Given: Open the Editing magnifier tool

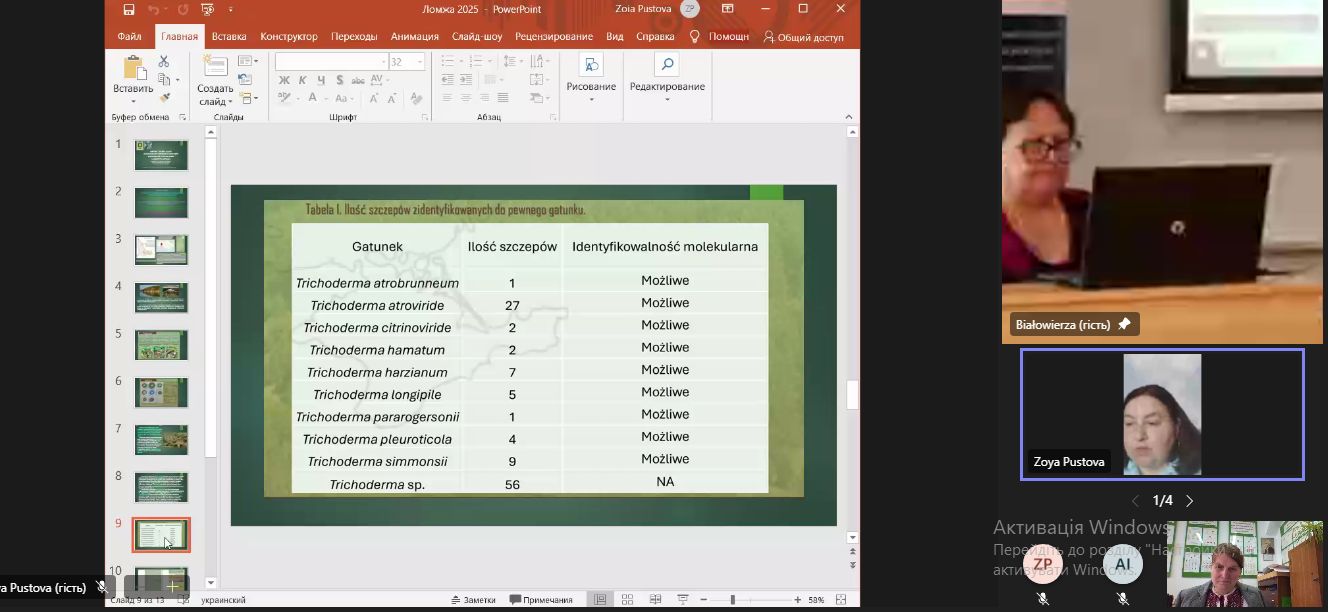Looking at the screenshot, I should 666,66.
